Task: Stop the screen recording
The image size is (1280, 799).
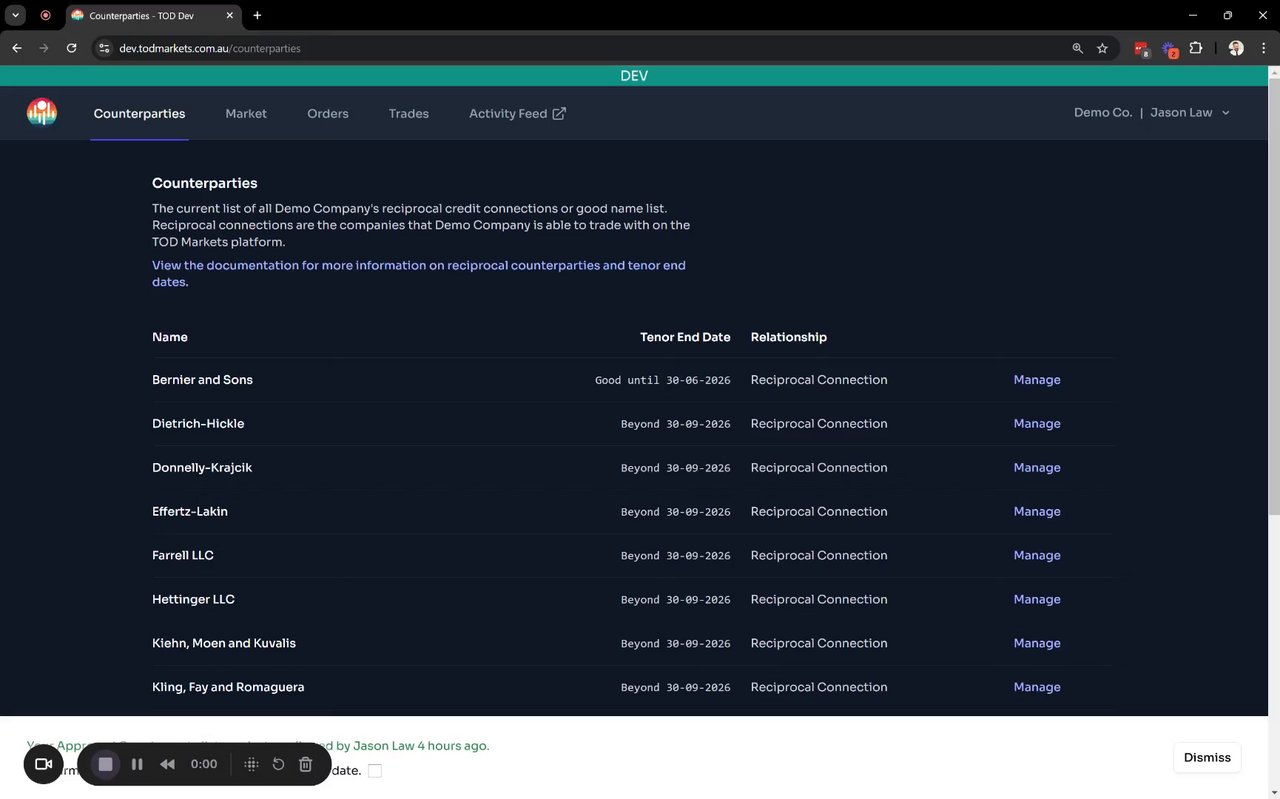Action: [105, 764]
